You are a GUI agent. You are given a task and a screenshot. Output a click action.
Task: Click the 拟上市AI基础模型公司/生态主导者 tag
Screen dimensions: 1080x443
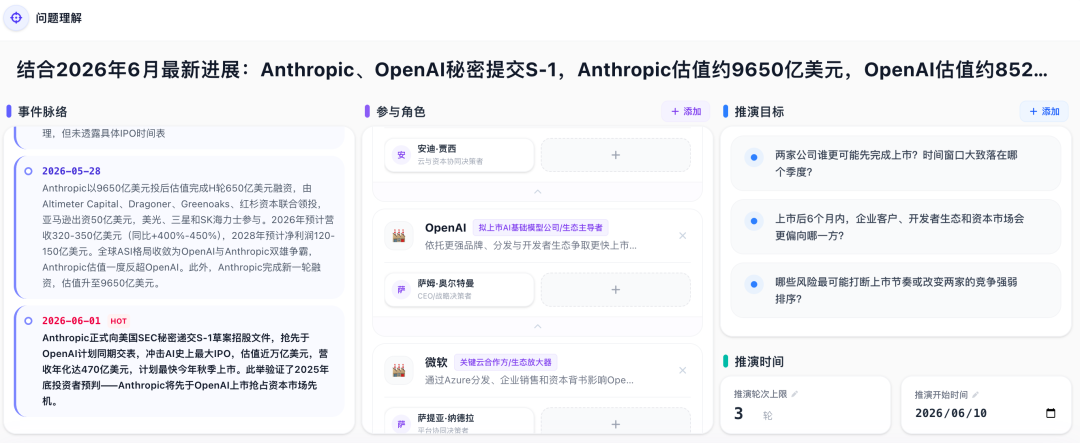click(x=541, y=227)
